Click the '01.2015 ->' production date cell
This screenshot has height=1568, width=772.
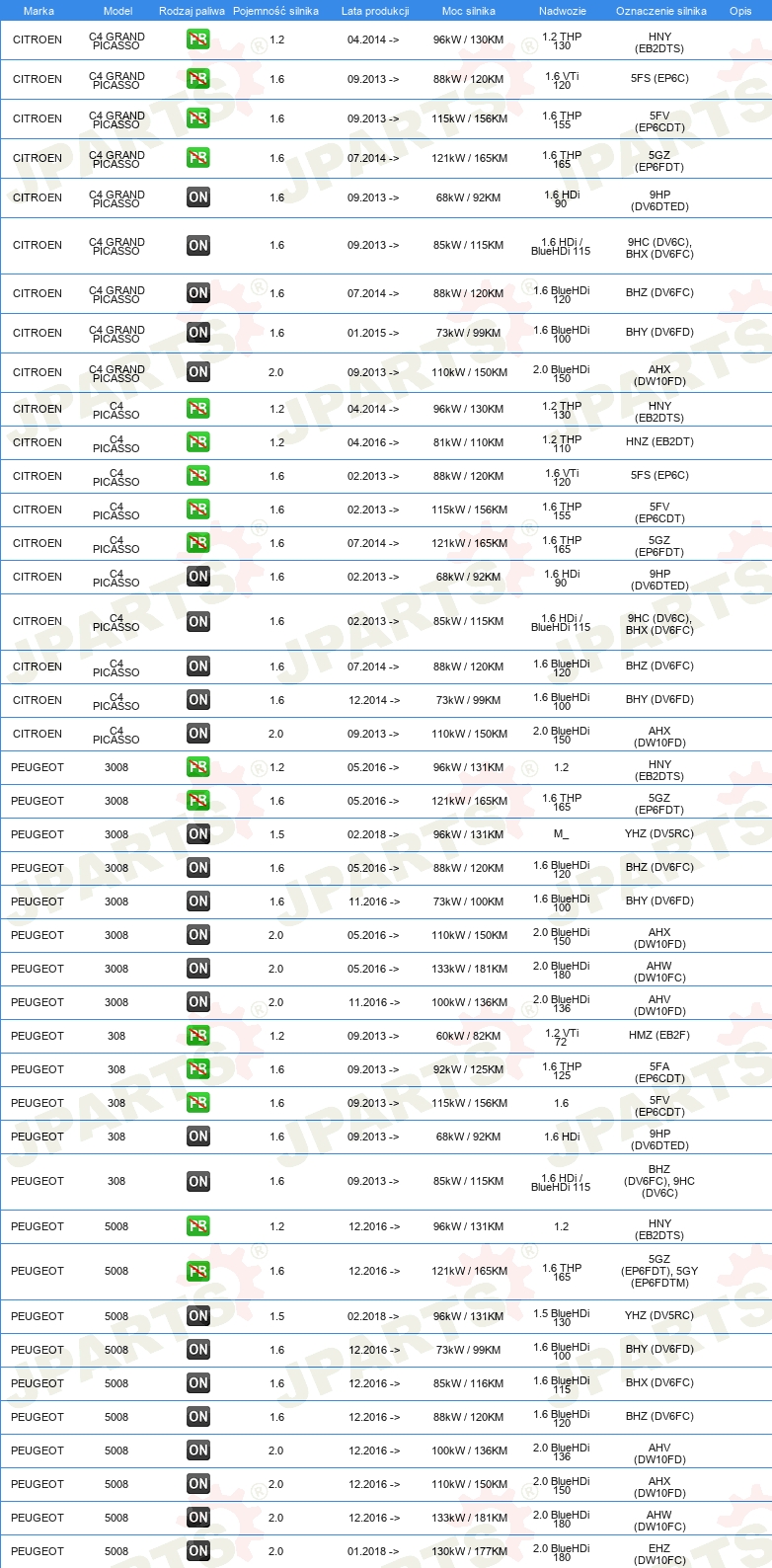click(373, 333)
